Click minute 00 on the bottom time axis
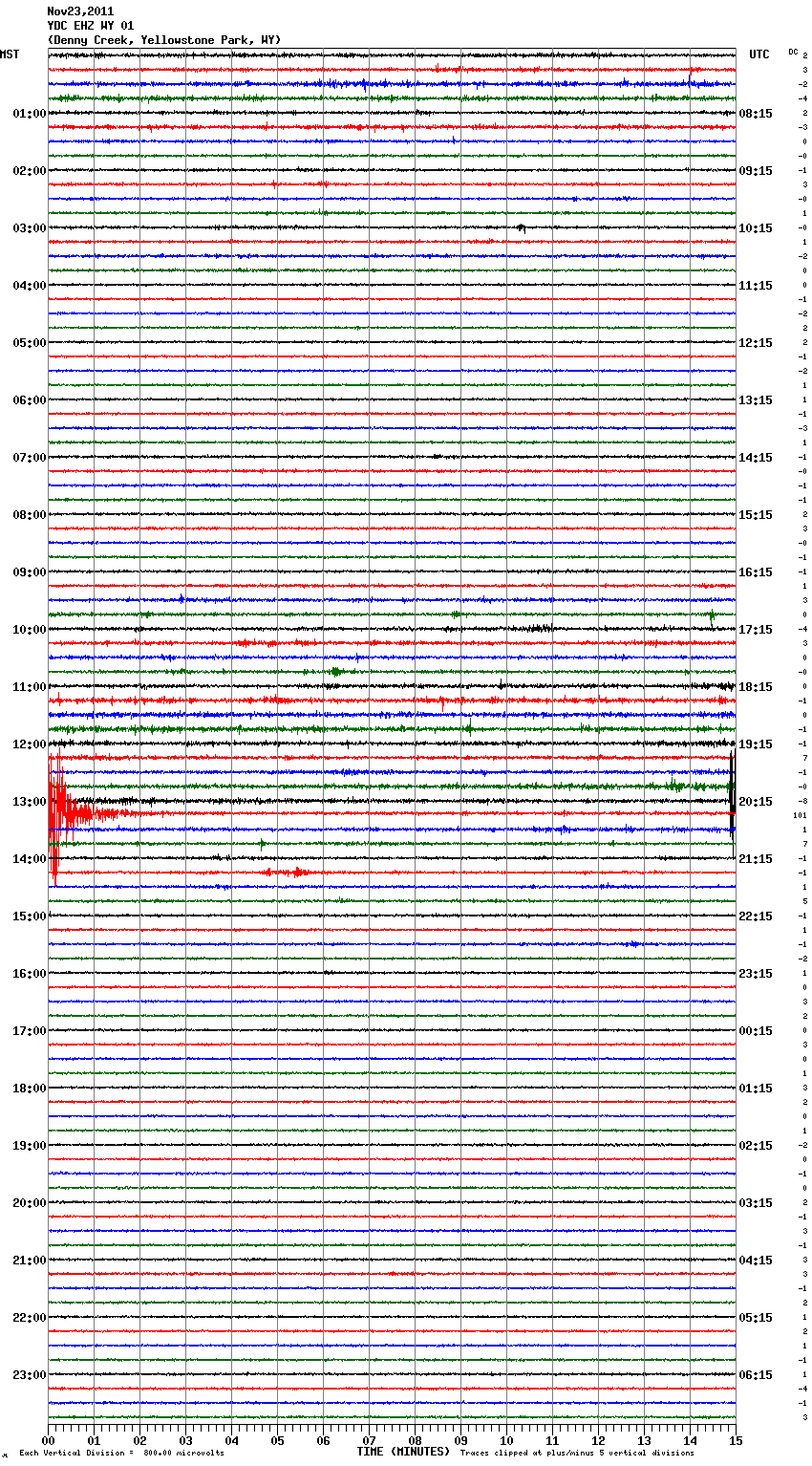Screen dimensions: 812x1466 click(49, 1440)
